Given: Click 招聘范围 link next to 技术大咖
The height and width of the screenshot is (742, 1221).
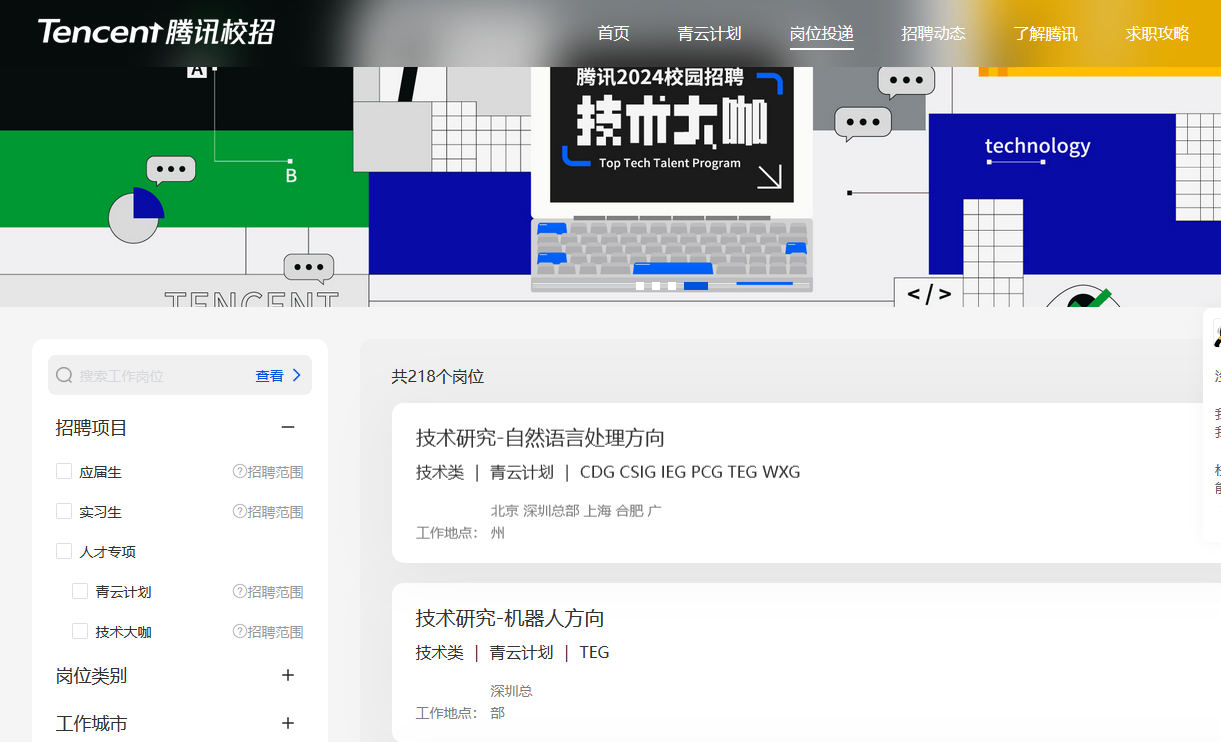Looking at the screenshot, I should pos(275,632).
